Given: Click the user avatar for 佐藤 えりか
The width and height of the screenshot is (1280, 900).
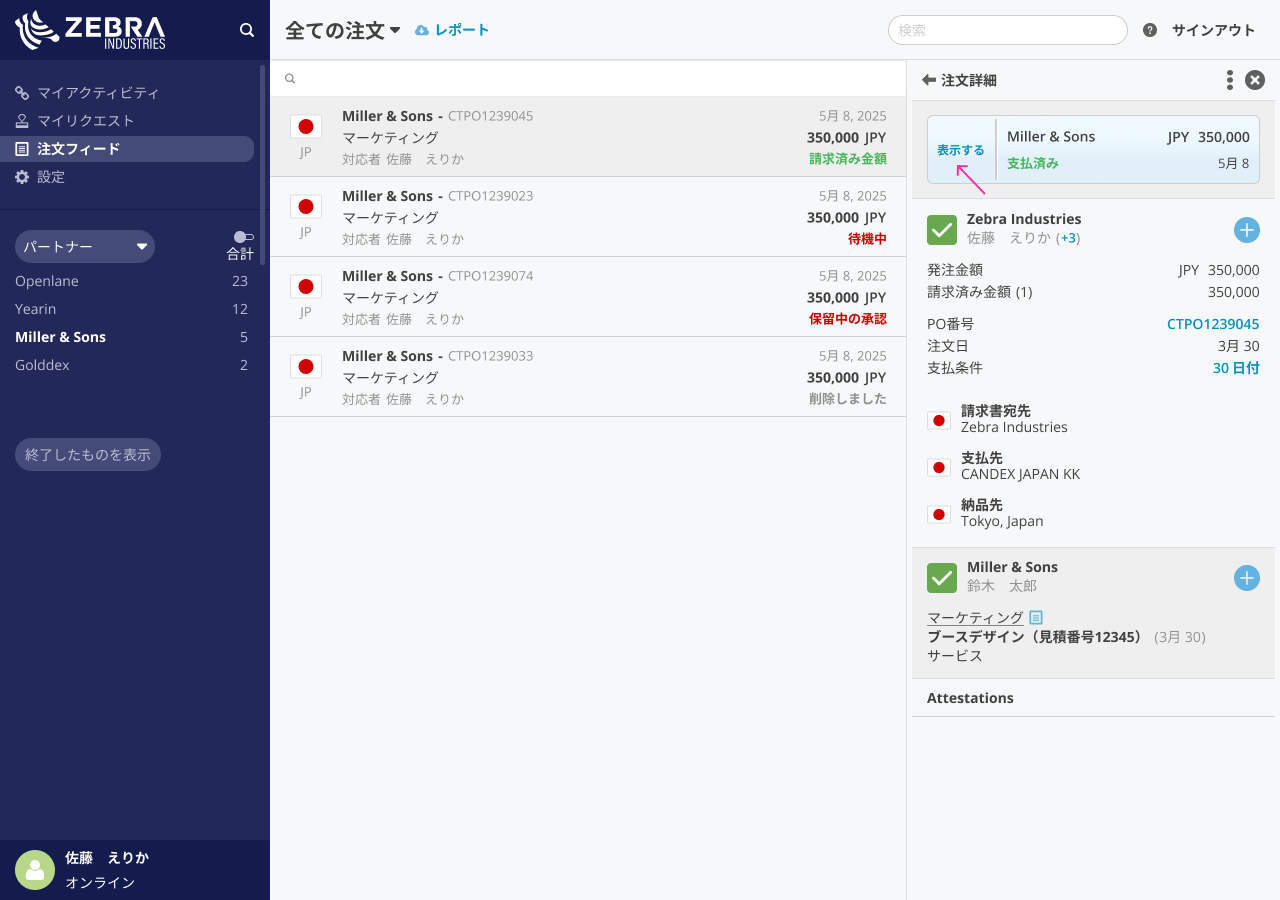Looking at the screenshot, I should click(x=35, y=870).
